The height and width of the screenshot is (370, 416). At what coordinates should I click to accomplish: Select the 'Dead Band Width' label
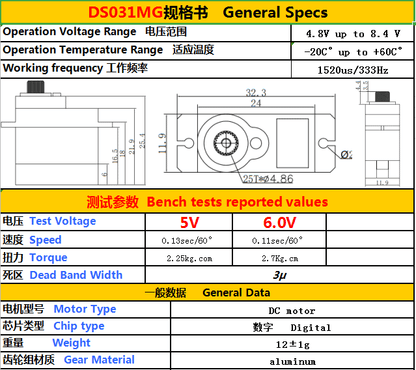point(76,275)
